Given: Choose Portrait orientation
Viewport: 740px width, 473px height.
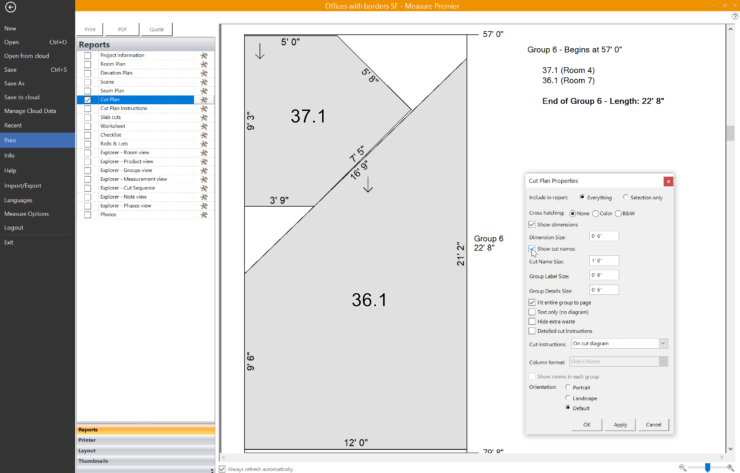Looking at the screenshot, I should click(568, 387).
